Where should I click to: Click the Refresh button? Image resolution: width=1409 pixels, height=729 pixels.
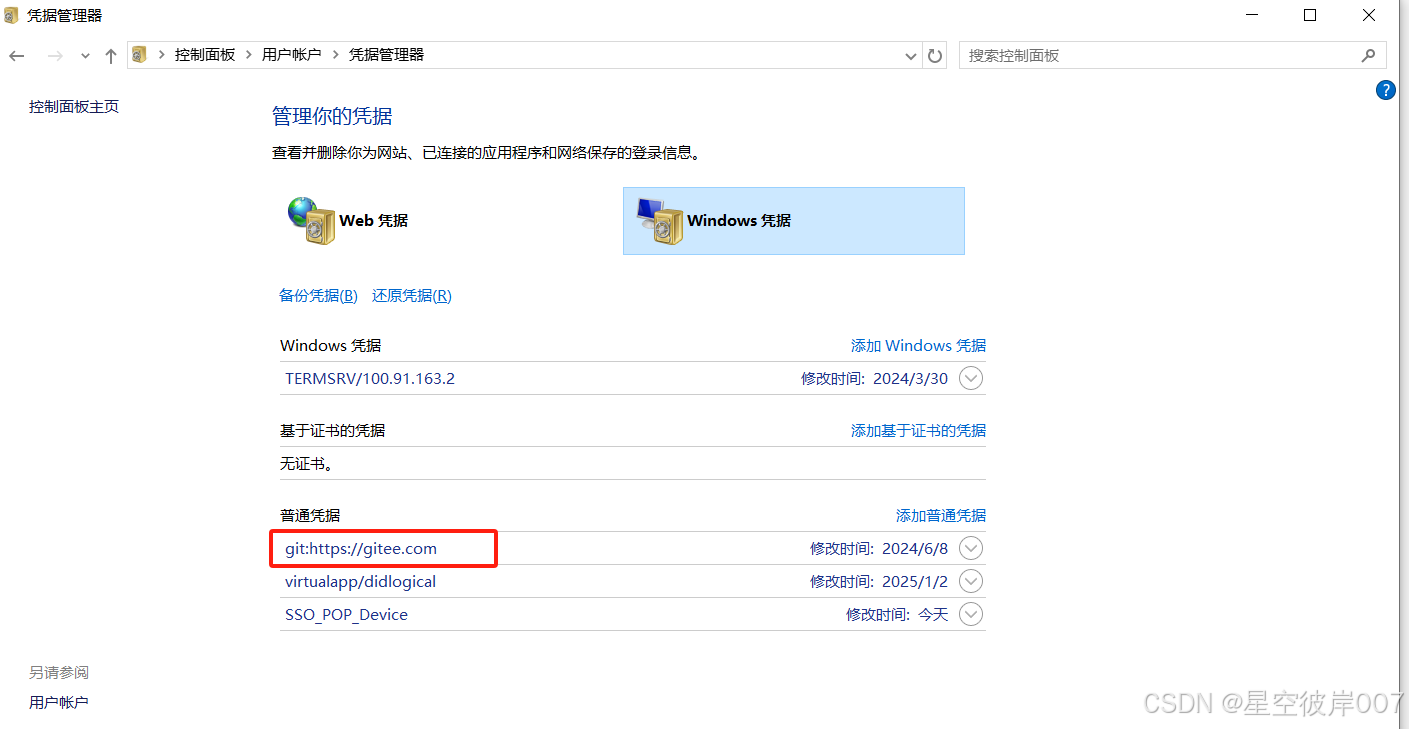tap(935, 56)
